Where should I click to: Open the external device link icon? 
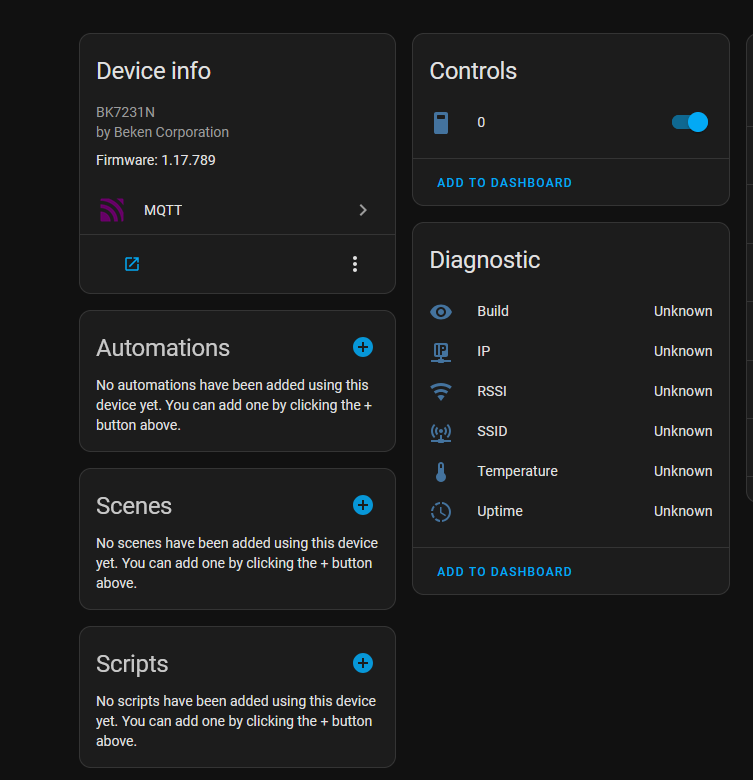(132, 264)
